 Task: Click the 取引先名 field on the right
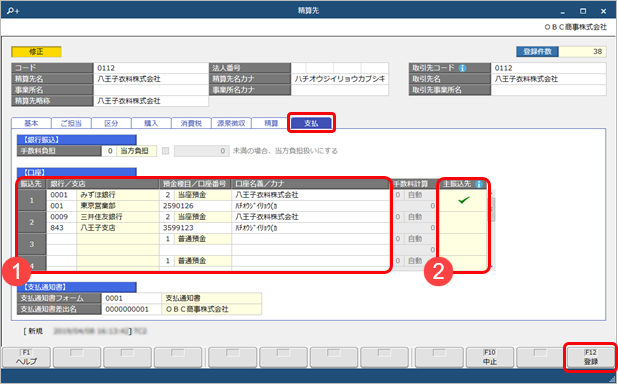pyautogui.click(x=548, y=79)
